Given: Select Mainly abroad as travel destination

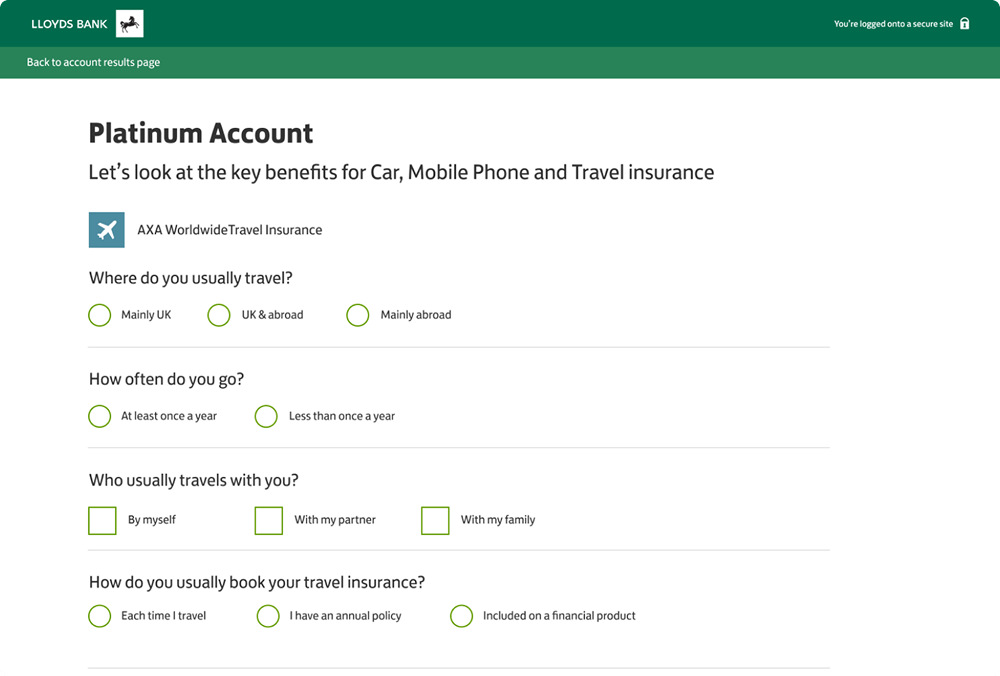Looking at the screenshot, I should (x=358, y=315).
